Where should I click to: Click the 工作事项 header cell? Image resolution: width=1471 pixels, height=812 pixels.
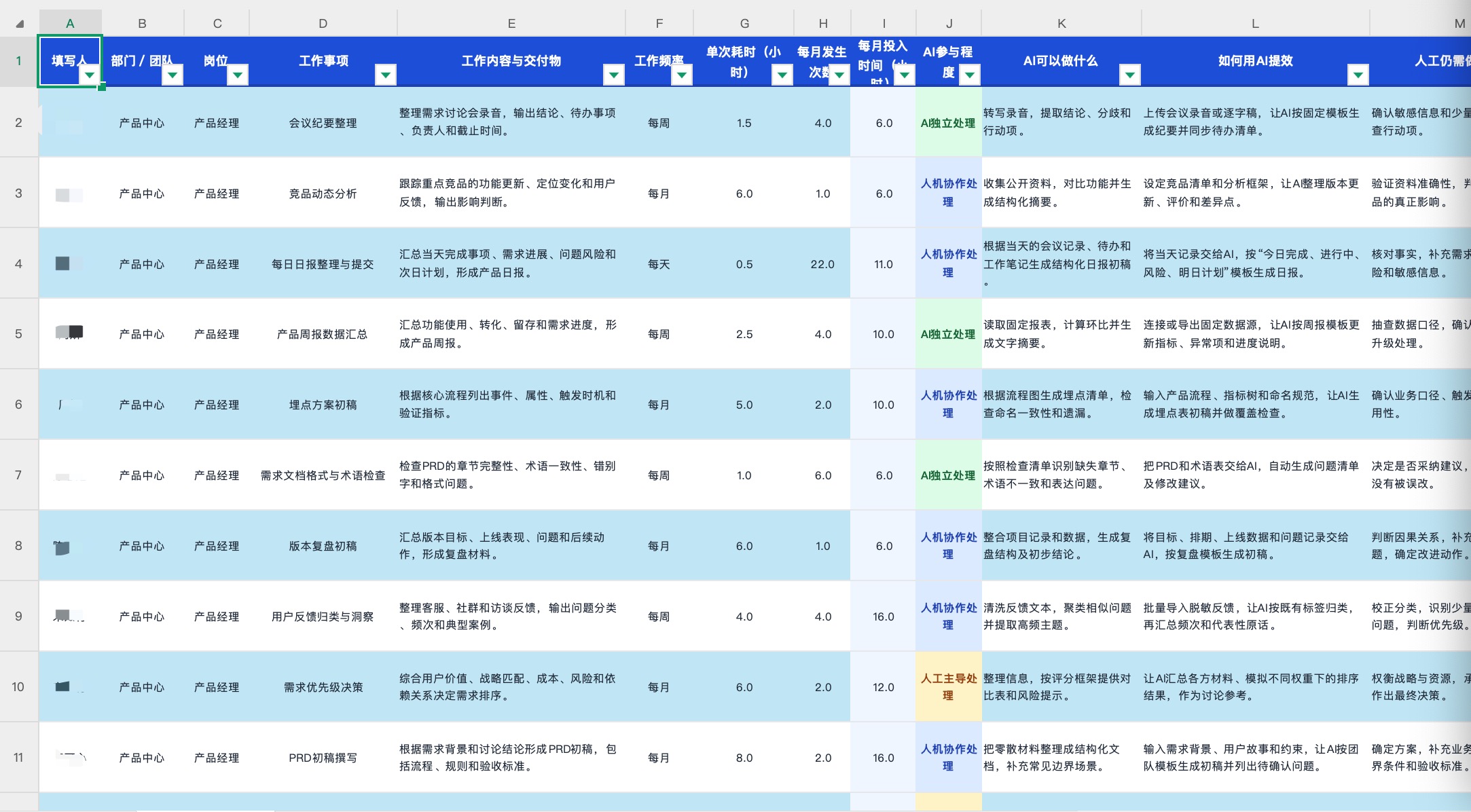[x=323, y=61]
